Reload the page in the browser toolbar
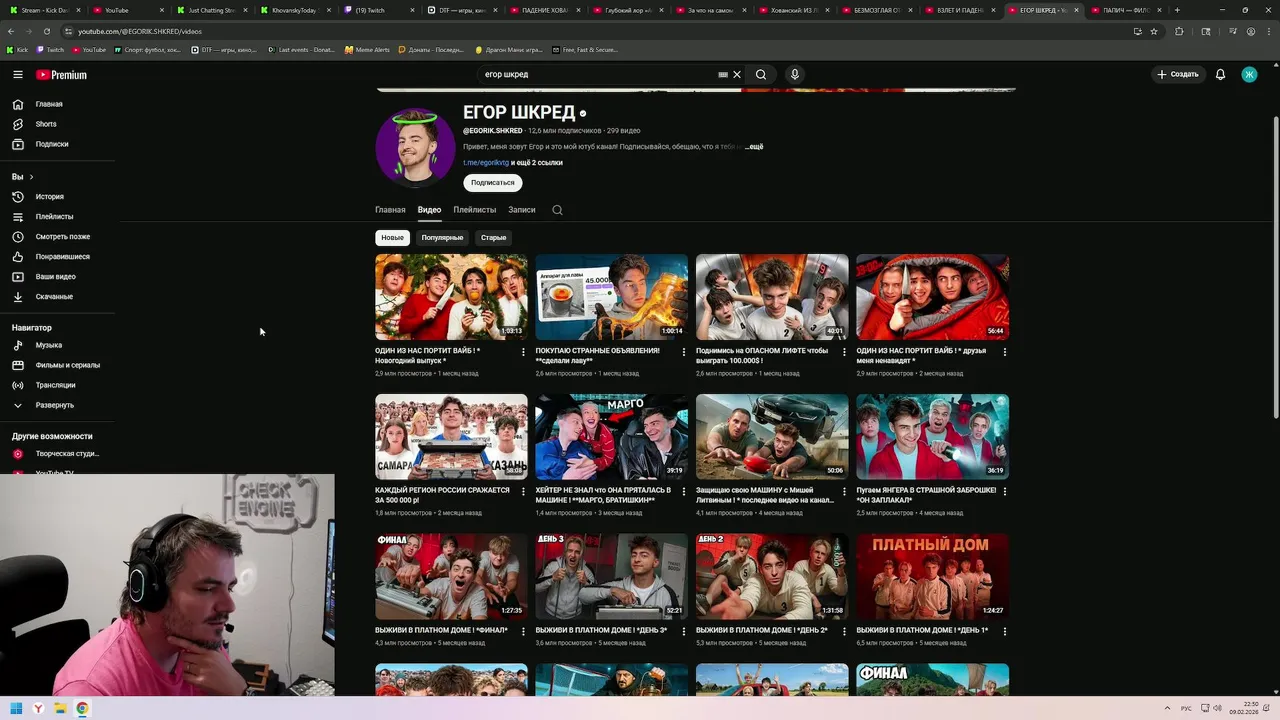This screenshot has height=720, width=1280. tap(46, 31)
